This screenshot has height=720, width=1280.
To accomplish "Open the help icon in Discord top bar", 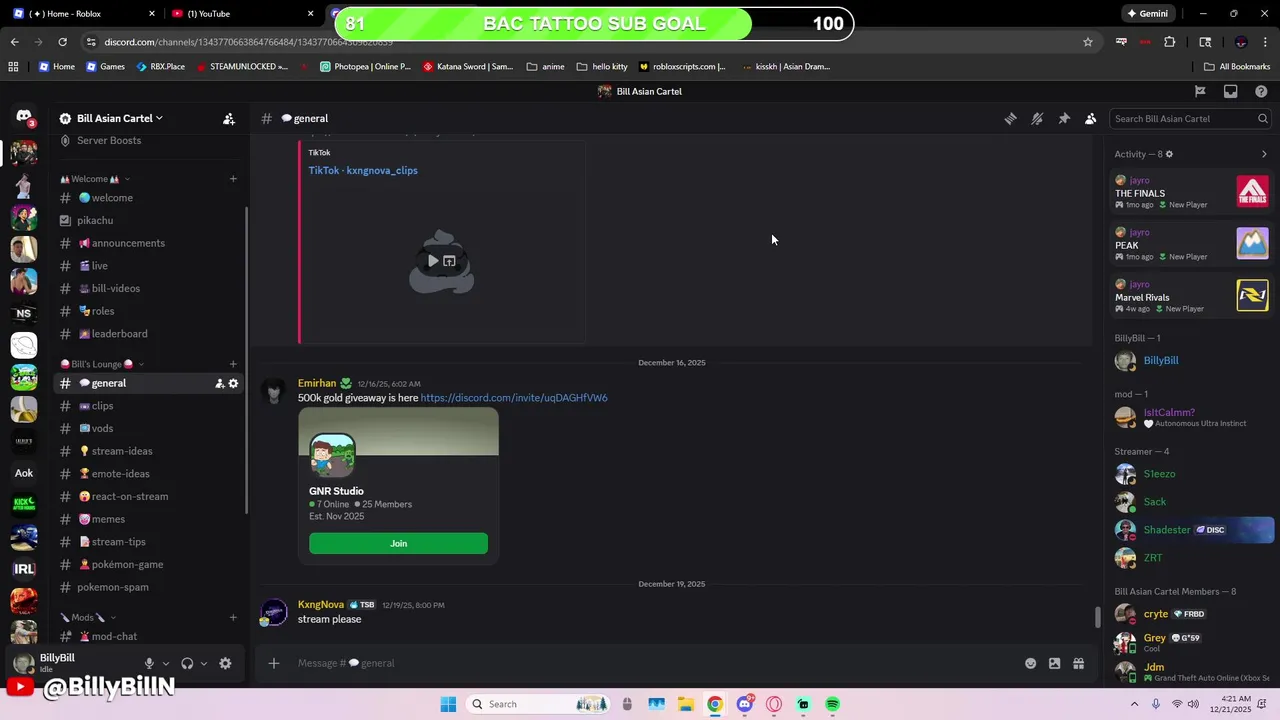I will pyautogui.click(x=1261, y=91).
